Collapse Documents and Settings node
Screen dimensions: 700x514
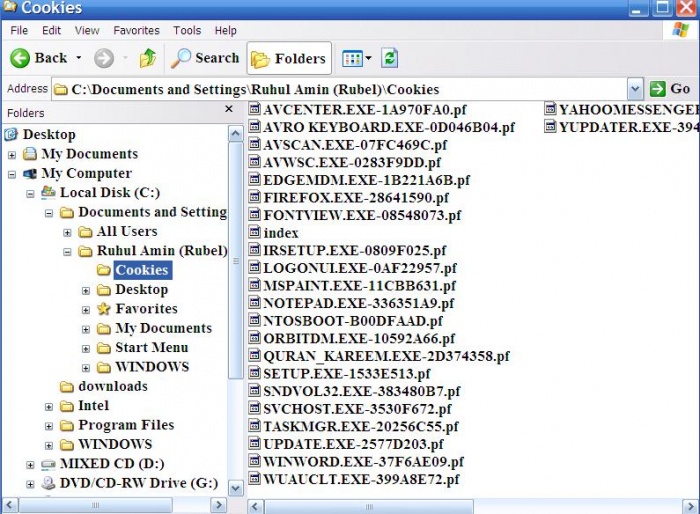point(49,213)
